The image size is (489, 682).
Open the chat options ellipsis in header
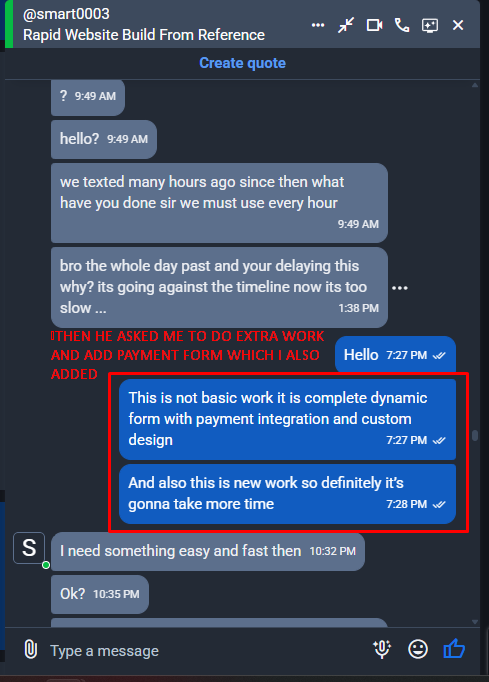318,25
